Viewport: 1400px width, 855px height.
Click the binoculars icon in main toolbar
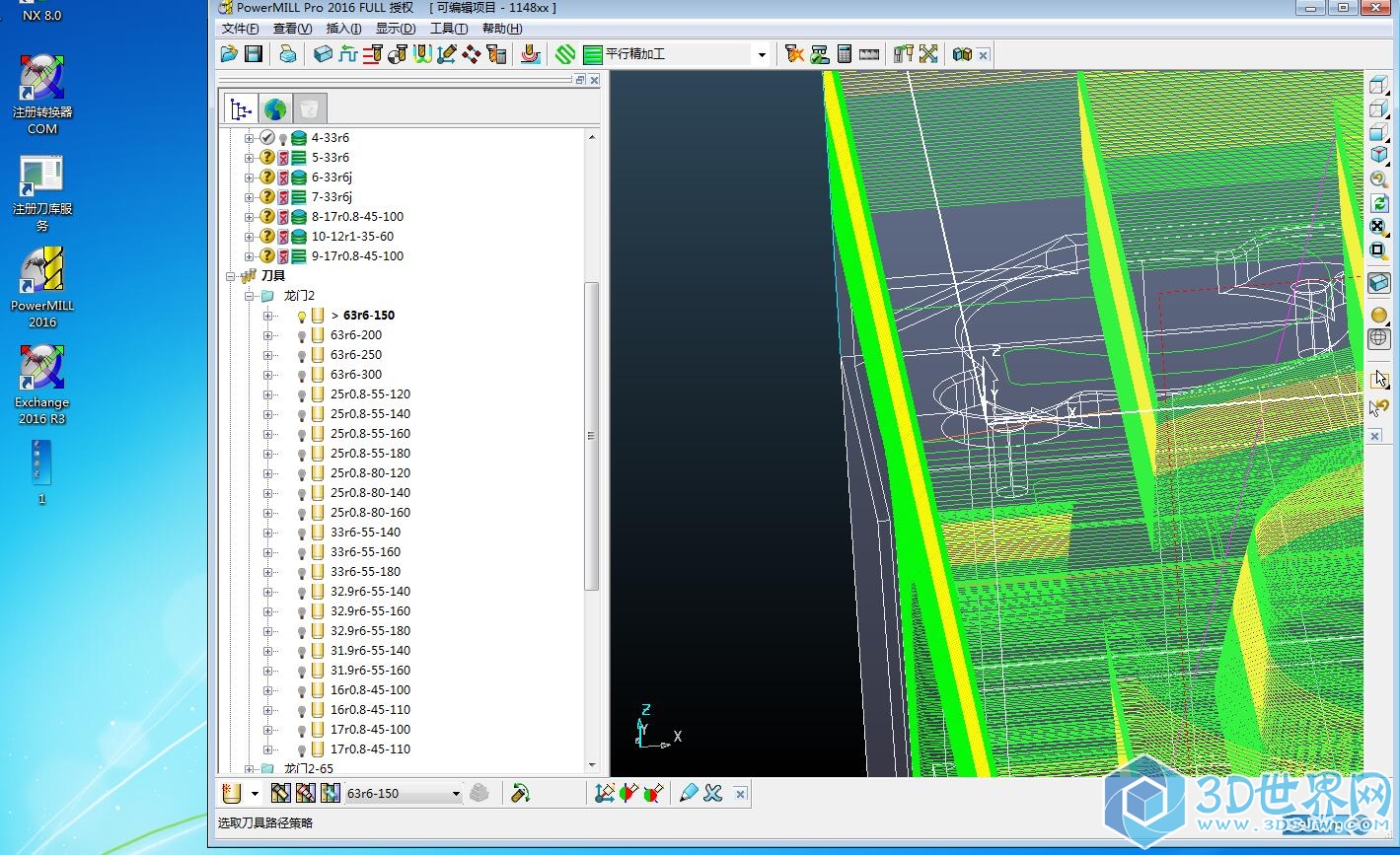[962, 54]
